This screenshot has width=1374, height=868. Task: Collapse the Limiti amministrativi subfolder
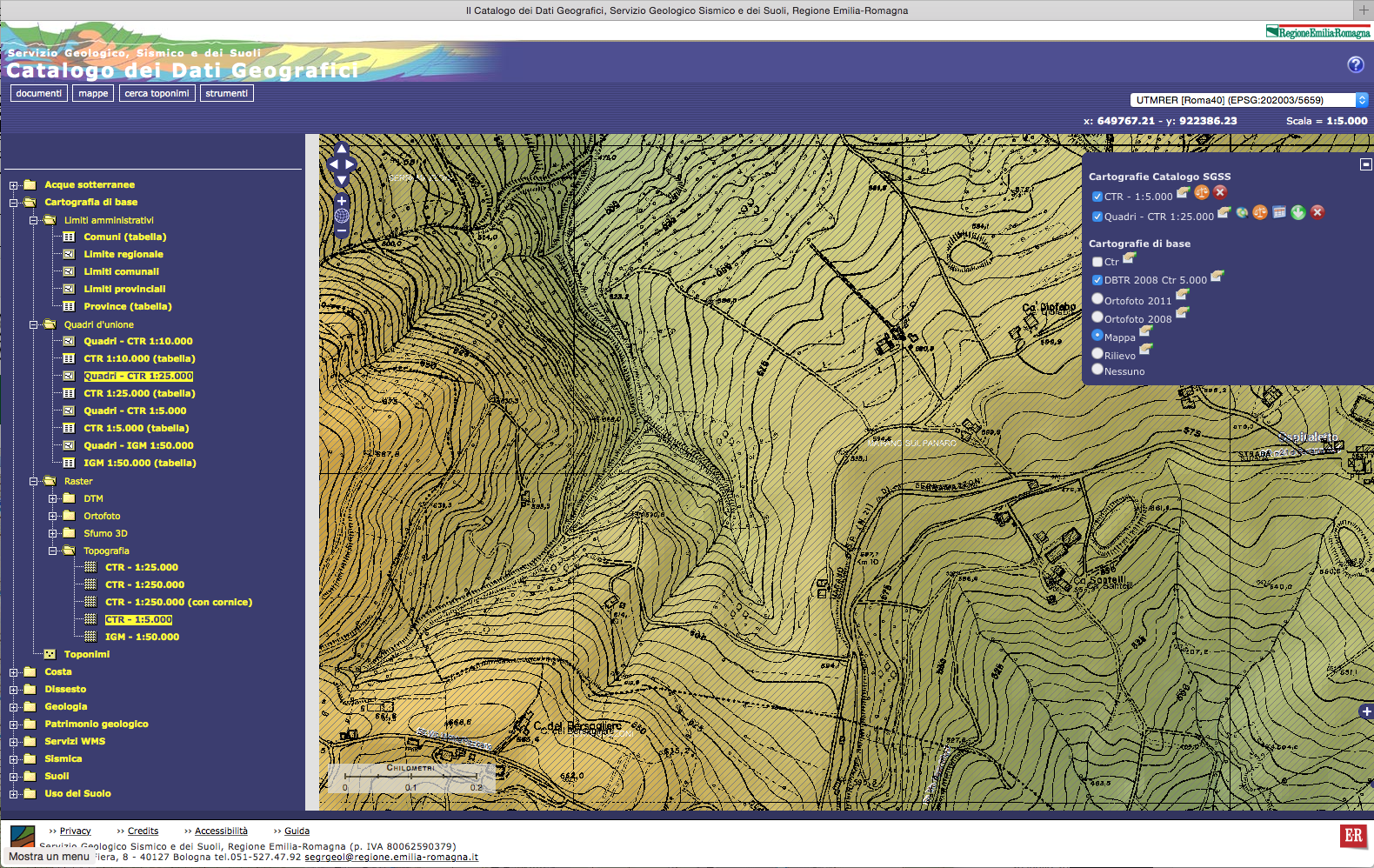[x=33, y=220]
